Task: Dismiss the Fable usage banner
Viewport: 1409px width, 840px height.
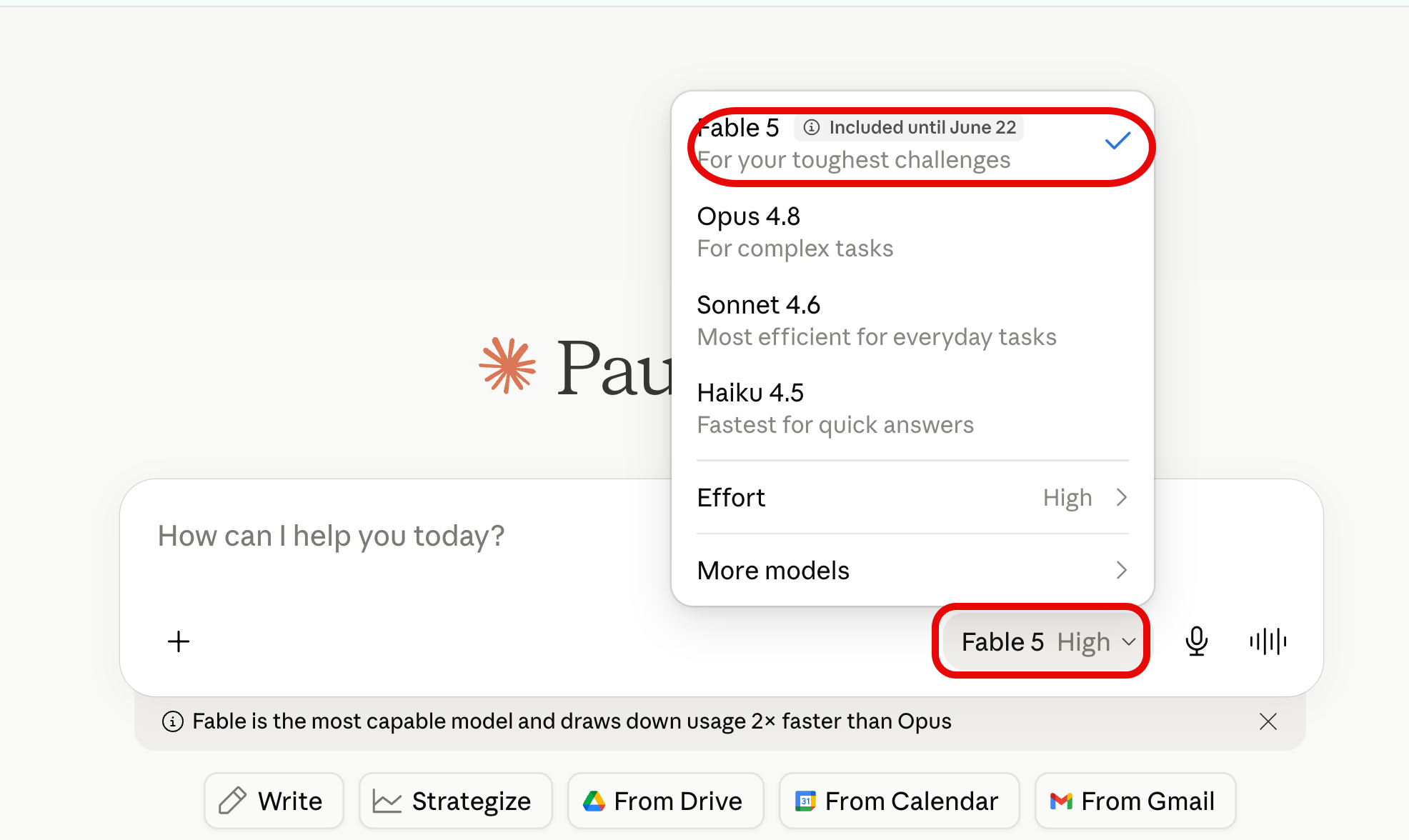Action: (1268, 721)
